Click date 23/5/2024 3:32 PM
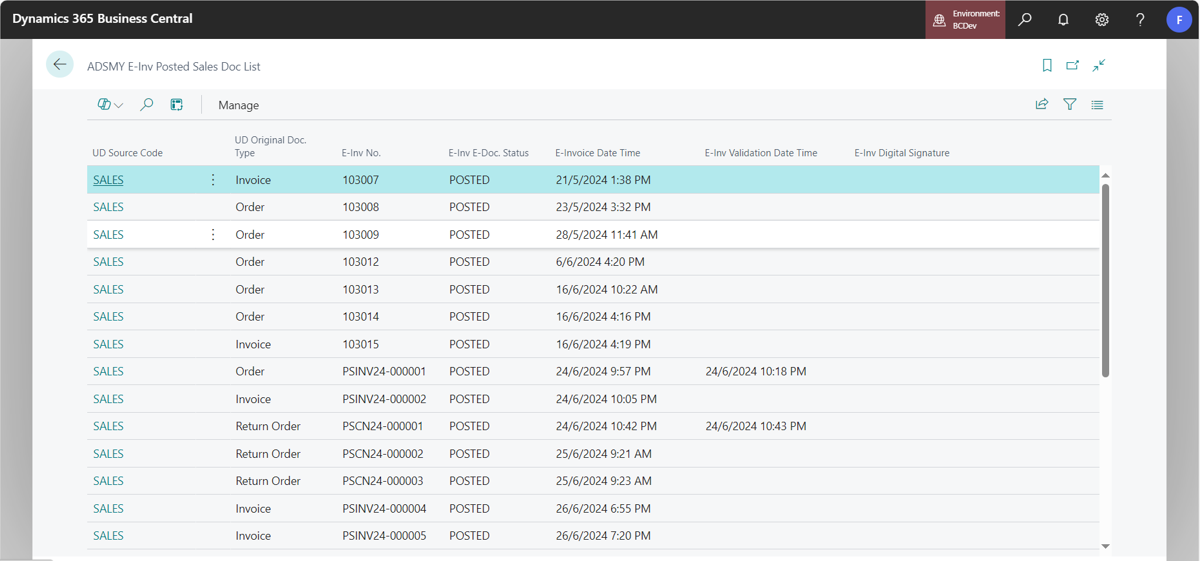 pos(603,207)
